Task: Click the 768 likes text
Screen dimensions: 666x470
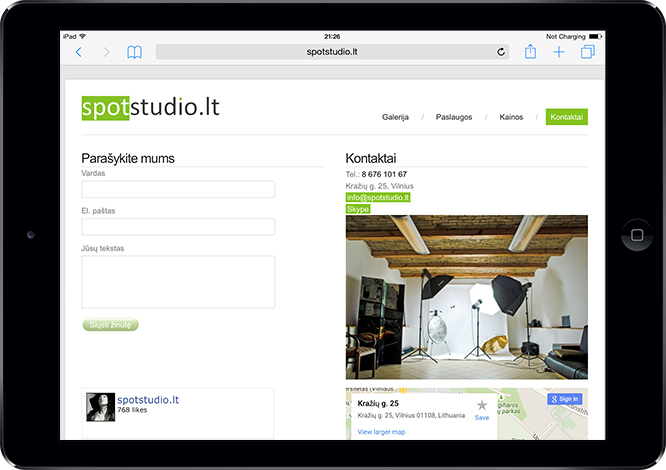Action: (x=132, y=410)
